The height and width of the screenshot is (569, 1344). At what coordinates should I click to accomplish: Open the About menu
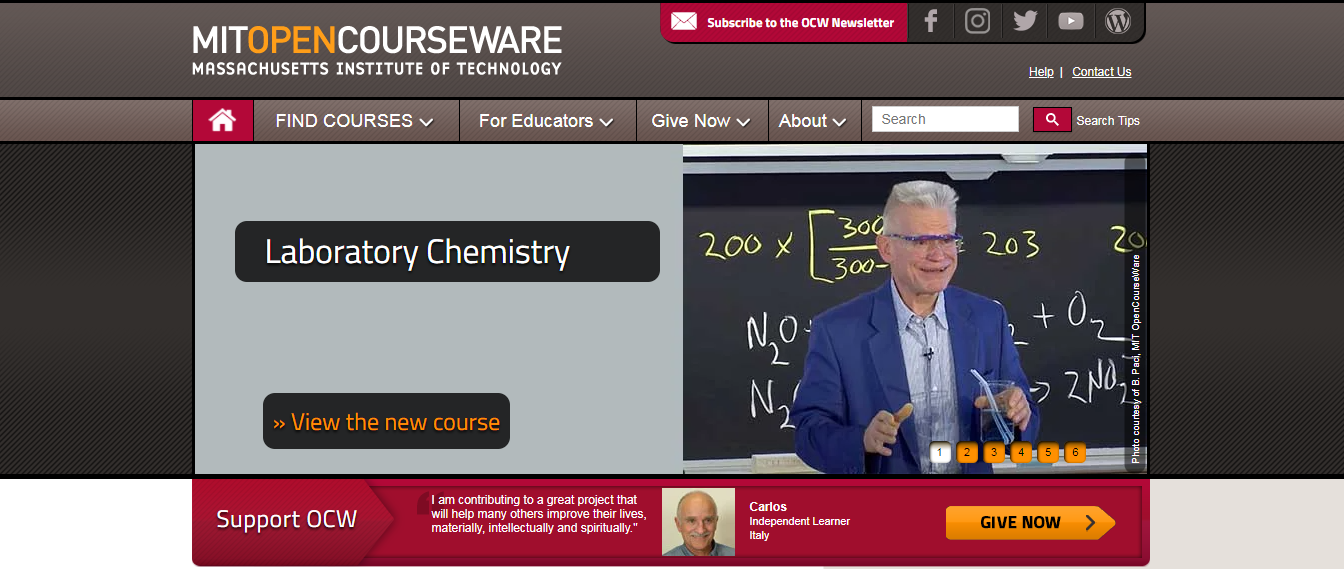tap(812, 121)
